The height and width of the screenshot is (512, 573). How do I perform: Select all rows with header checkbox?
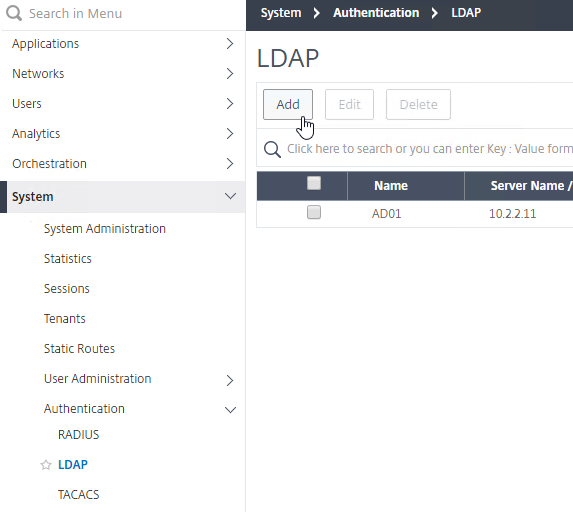[314, 183]
